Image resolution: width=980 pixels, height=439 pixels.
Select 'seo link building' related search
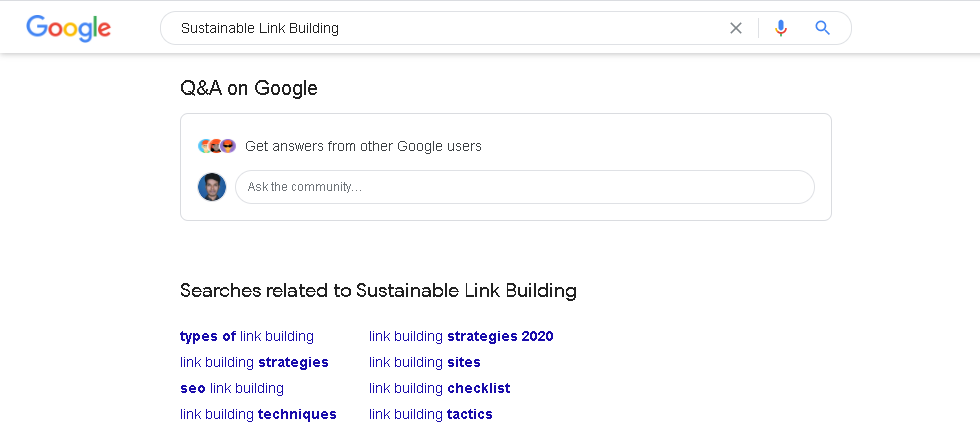[x=232, y=388]
